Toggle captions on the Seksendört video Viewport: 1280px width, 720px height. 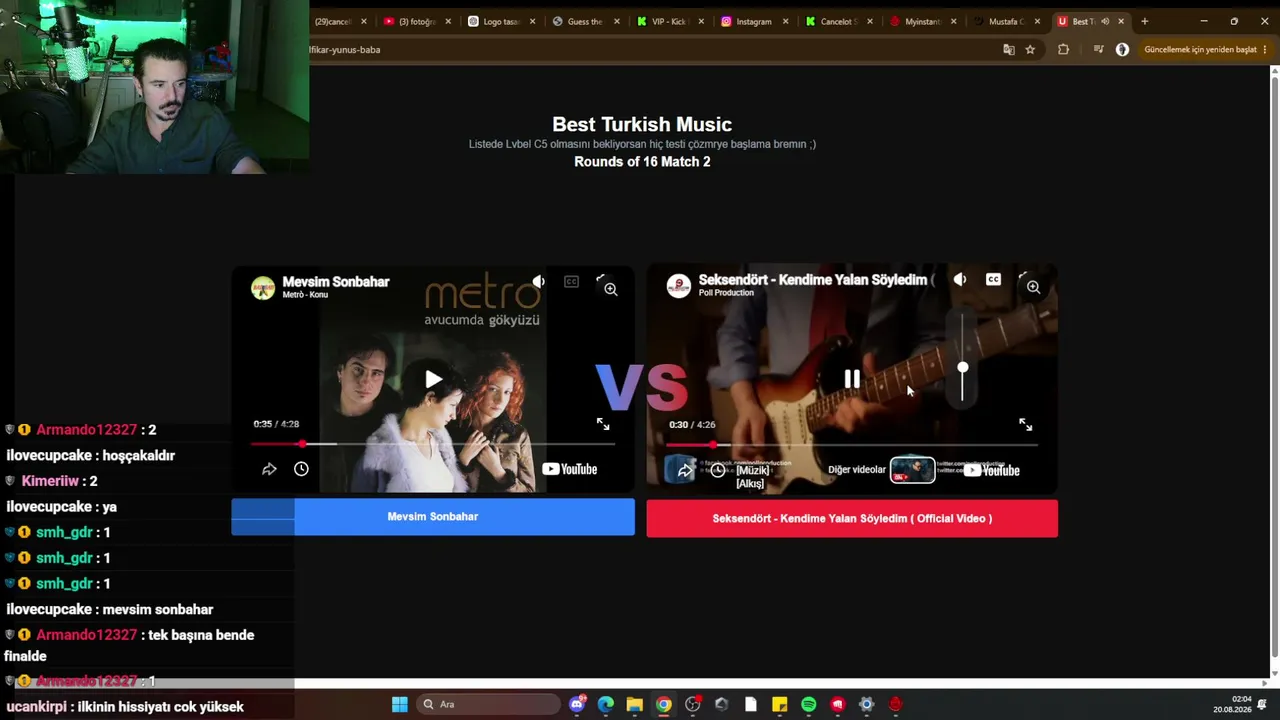coord(993,280)
